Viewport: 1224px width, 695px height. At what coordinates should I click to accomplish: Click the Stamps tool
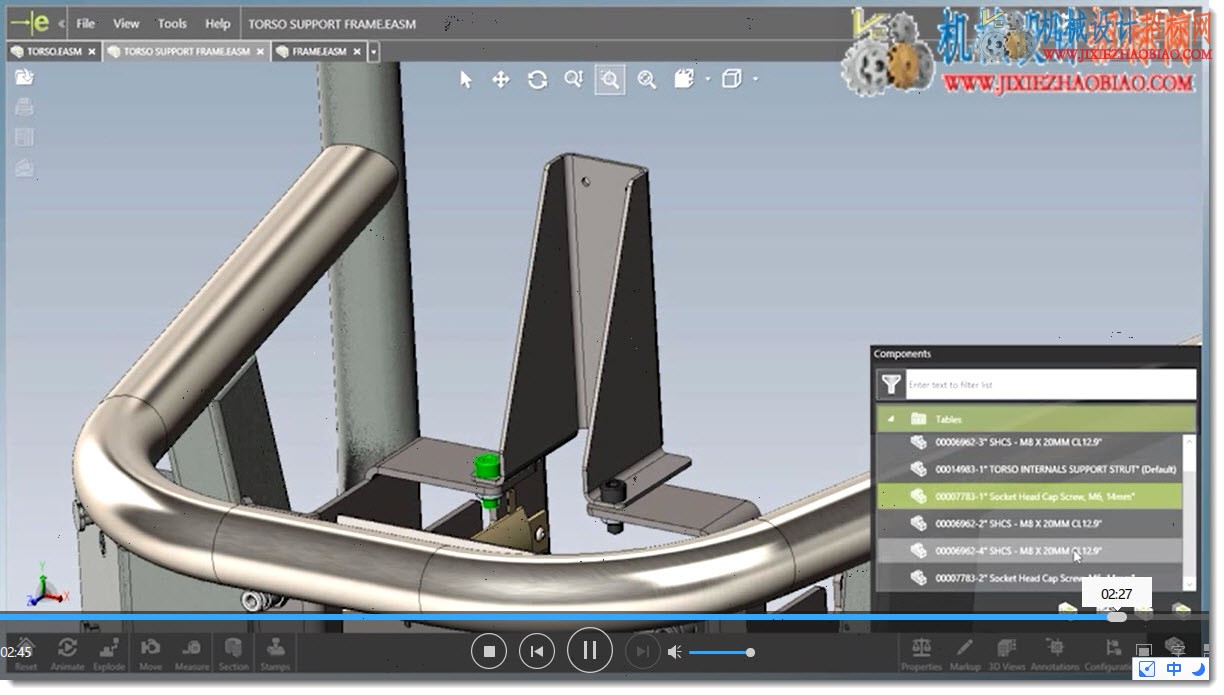click(x=275, y=654)
